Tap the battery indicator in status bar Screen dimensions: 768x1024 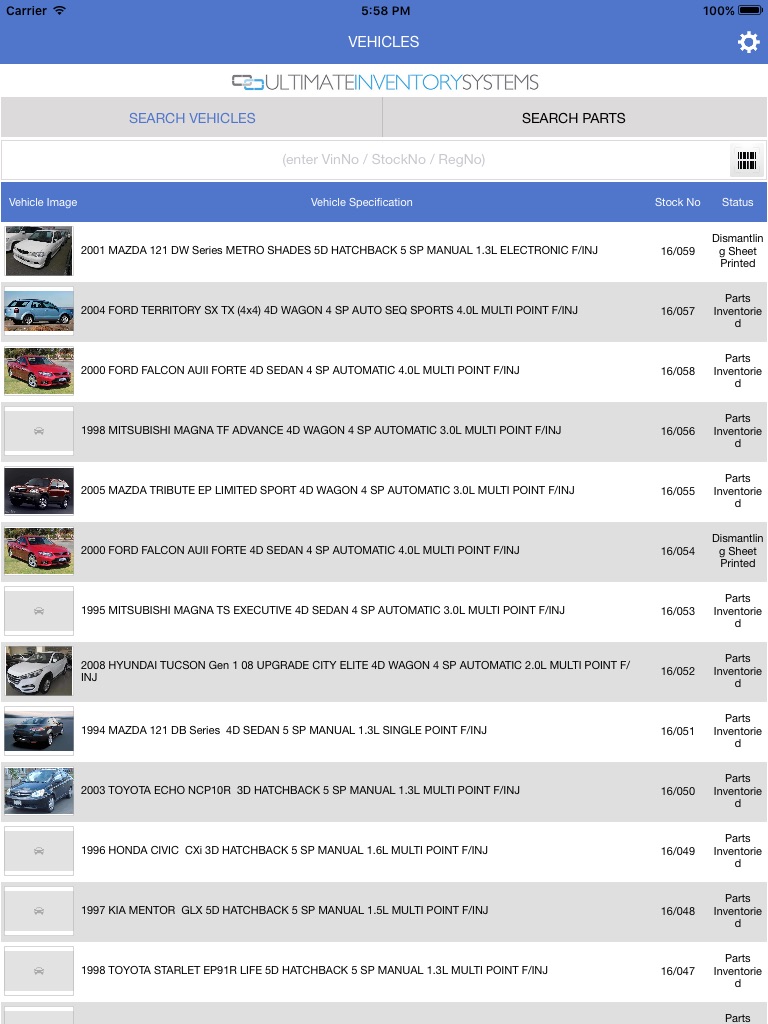[x=750, y=10]
